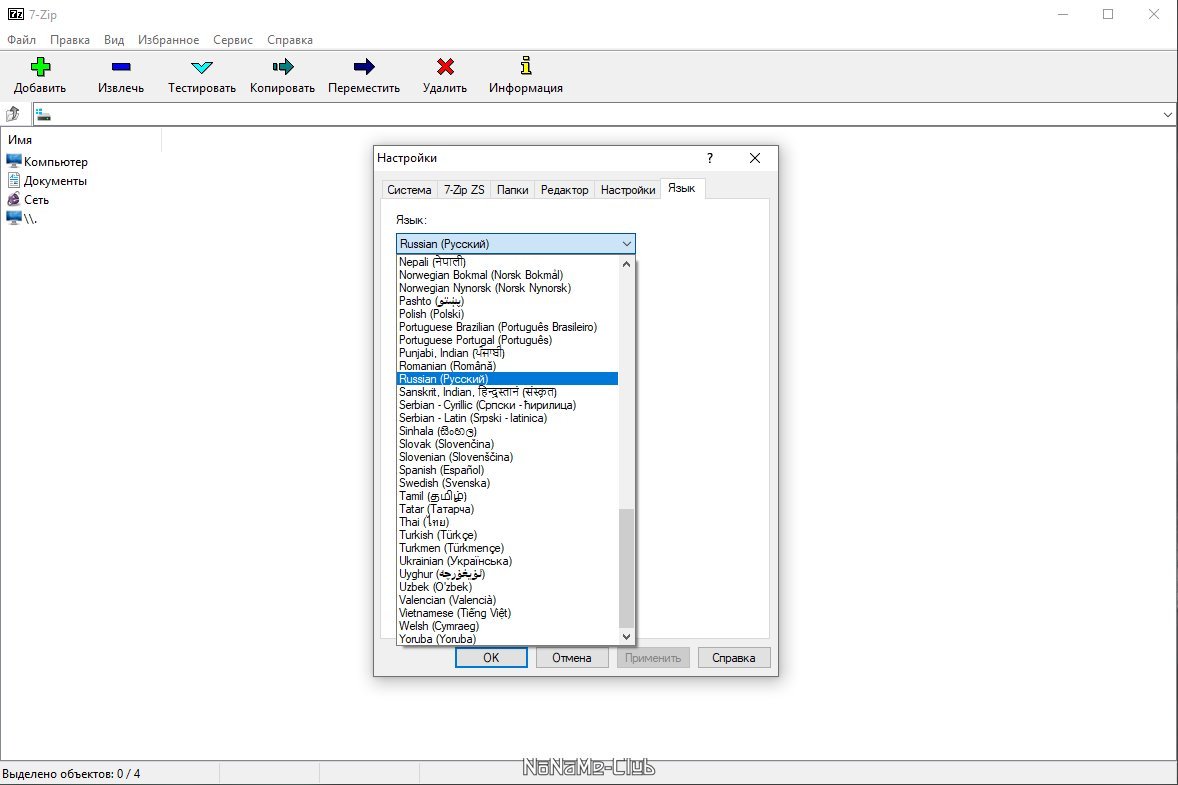The height and width of the screenshot is (785, 1178).
Task: Open the Вид menu
Action: (114, 40)
